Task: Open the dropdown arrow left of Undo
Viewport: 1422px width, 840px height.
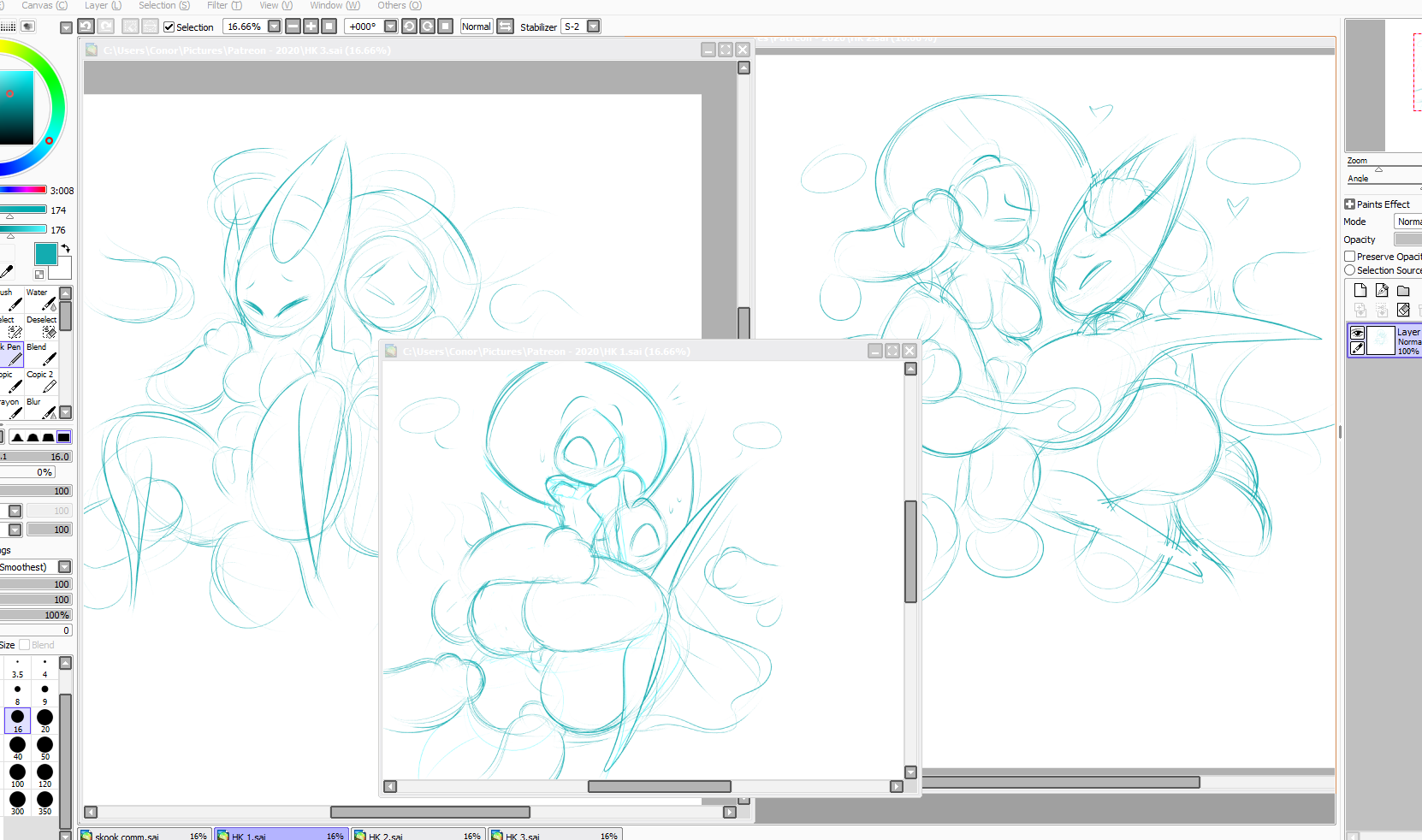Action: click(x=66, y=27)
